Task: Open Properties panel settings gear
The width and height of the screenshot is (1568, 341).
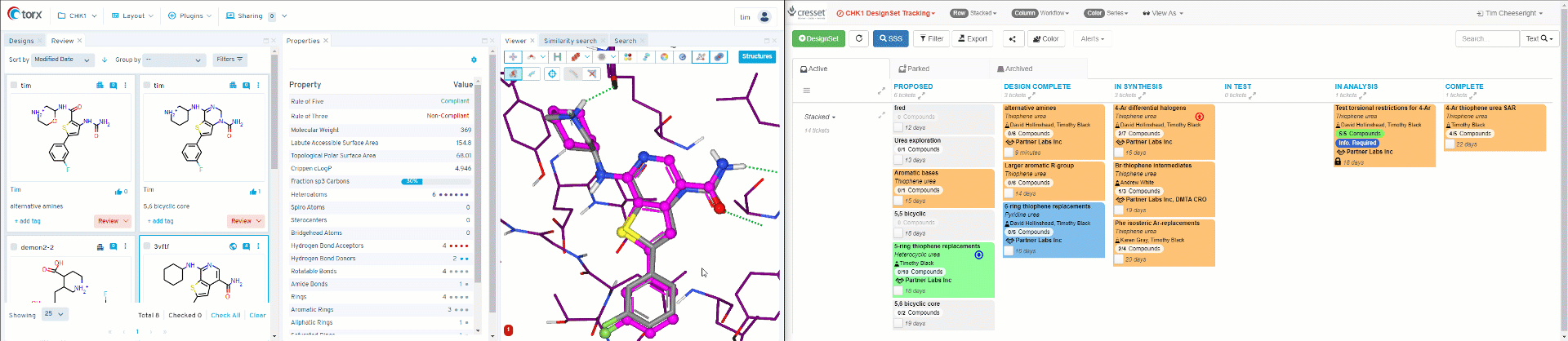Action: tap(474, 60)
